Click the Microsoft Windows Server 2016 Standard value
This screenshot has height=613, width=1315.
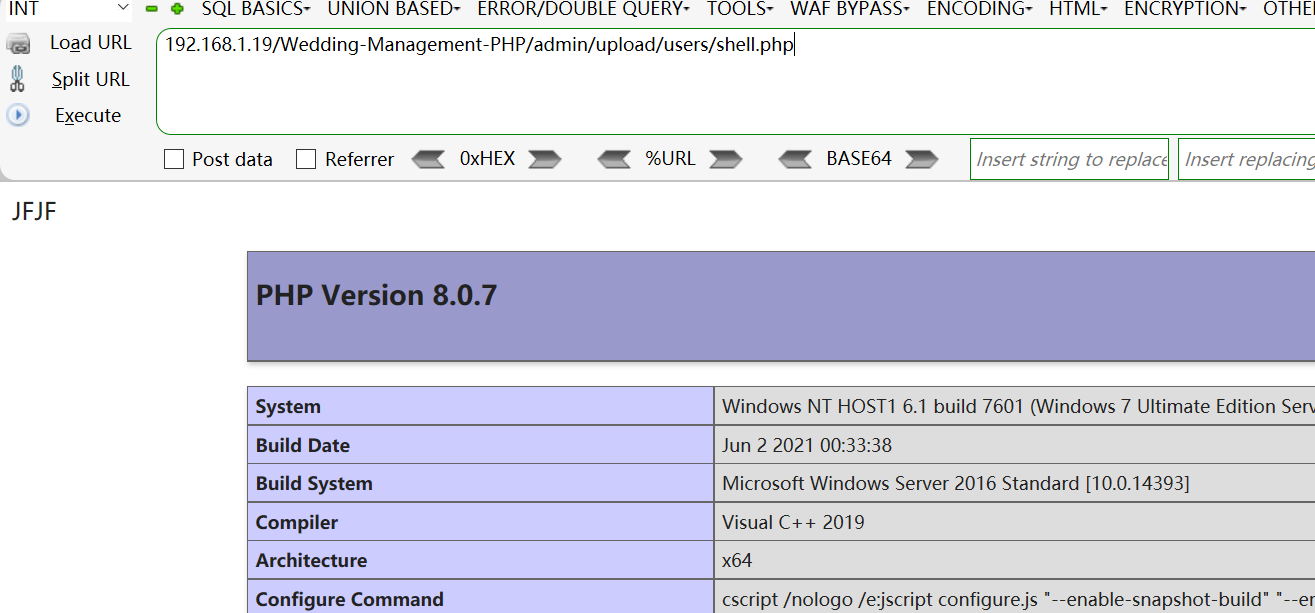pyautogui.click(x=956, y=483)
